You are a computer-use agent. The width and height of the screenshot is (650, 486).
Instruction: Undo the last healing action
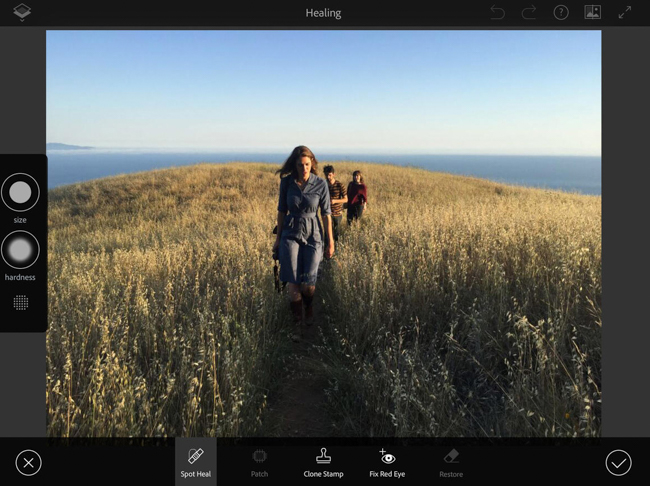tap(497, 12)
